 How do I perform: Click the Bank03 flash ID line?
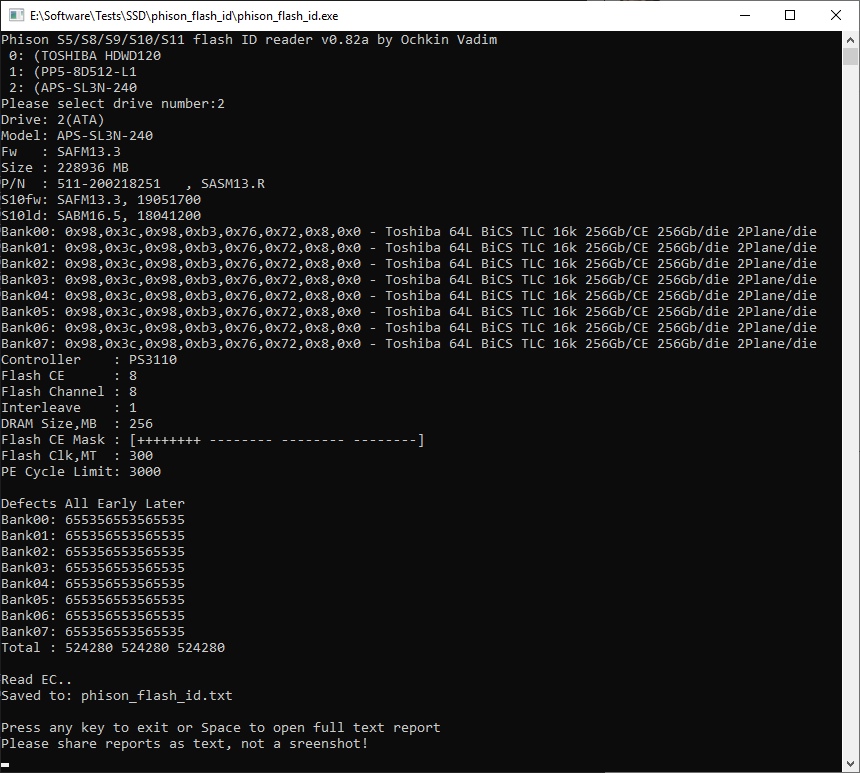[x=409, y=280]
